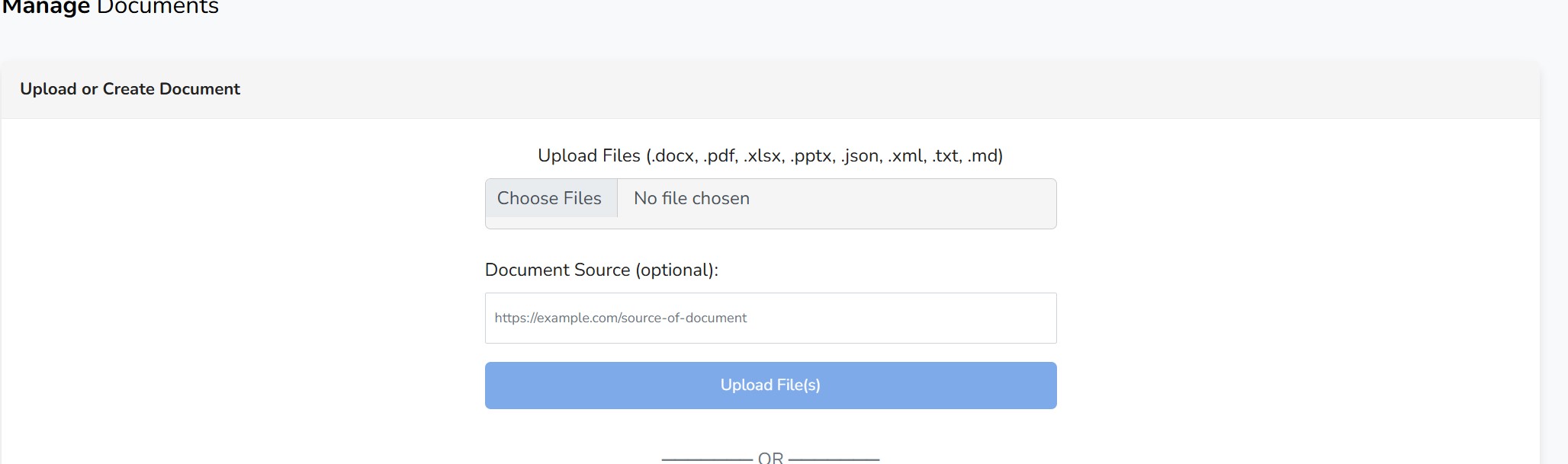This screenshot has width=1568, height=464.
Task: Click the ".docx" extension in upload label
Action: tap(673, 156)
